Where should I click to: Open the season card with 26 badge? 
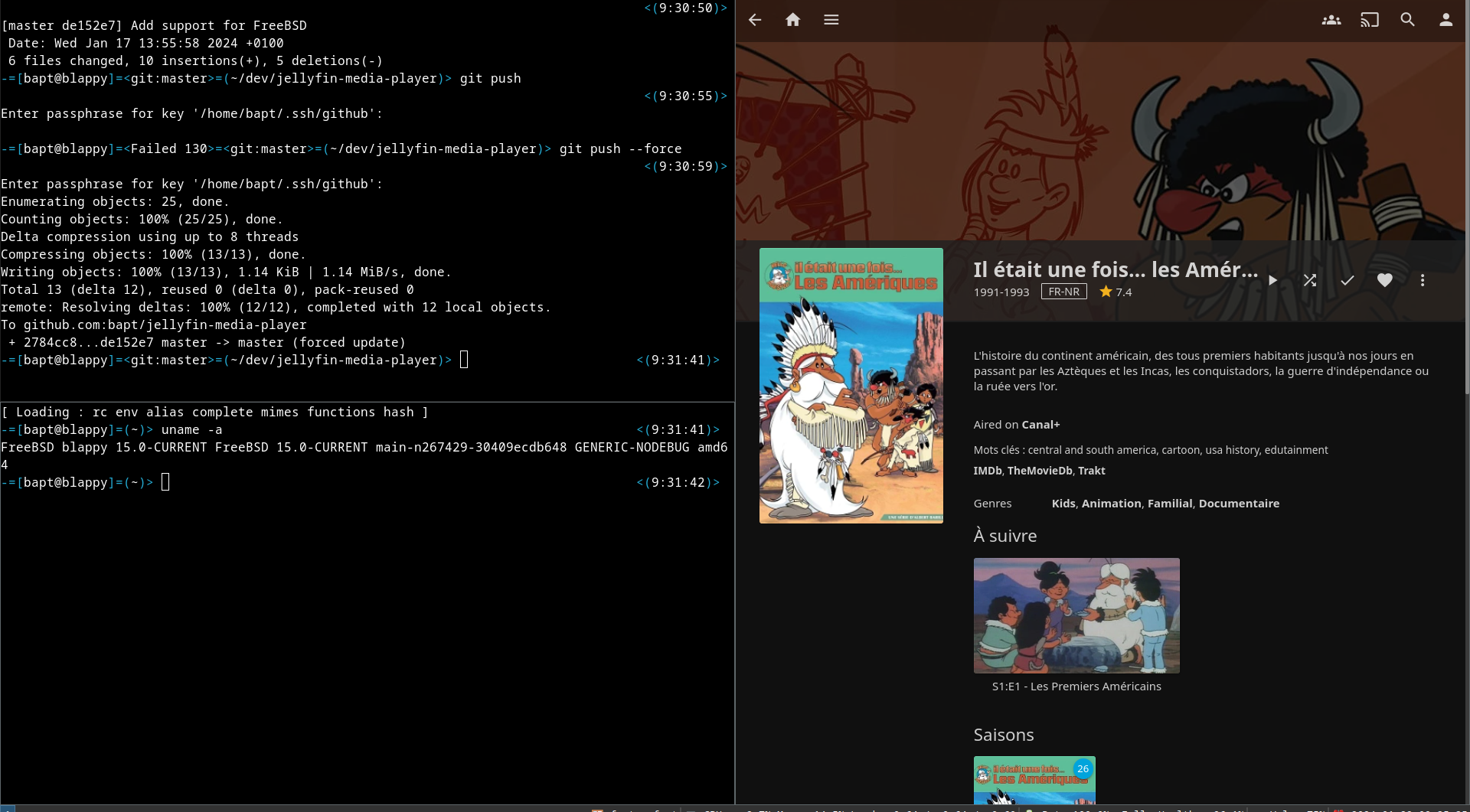click(1034, 781)
